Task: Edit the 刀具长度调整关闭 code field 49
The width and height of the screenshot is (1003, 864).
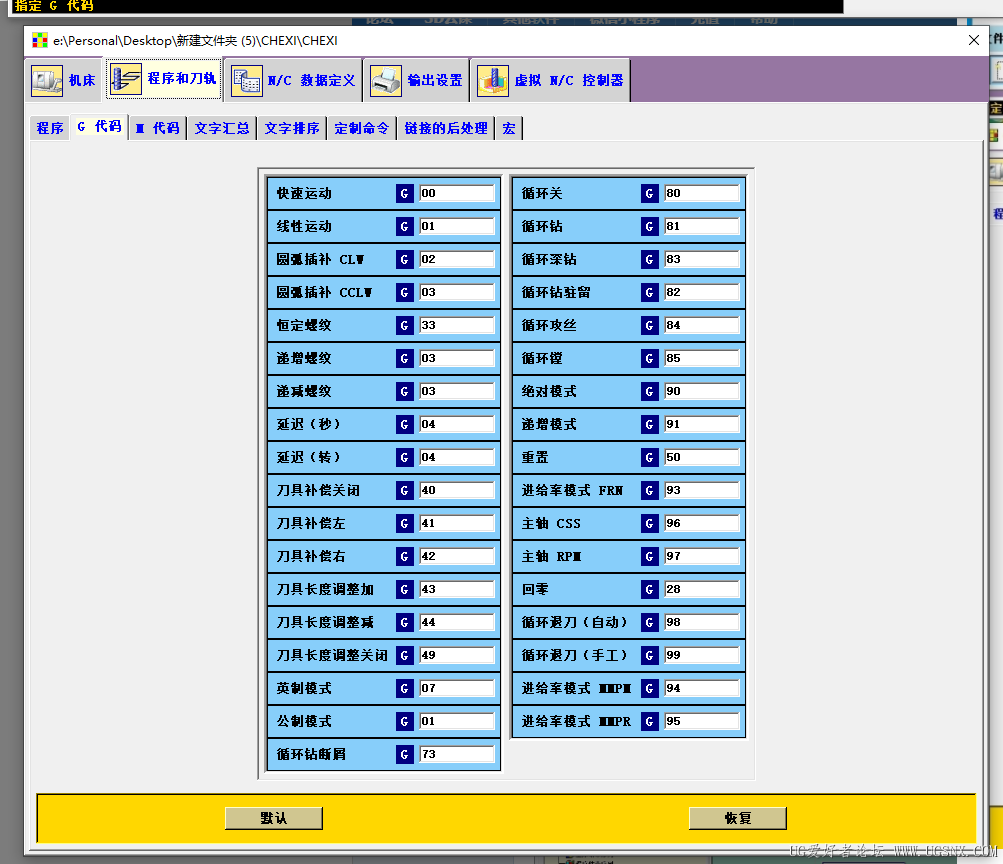Action: (x=457, y=655)
